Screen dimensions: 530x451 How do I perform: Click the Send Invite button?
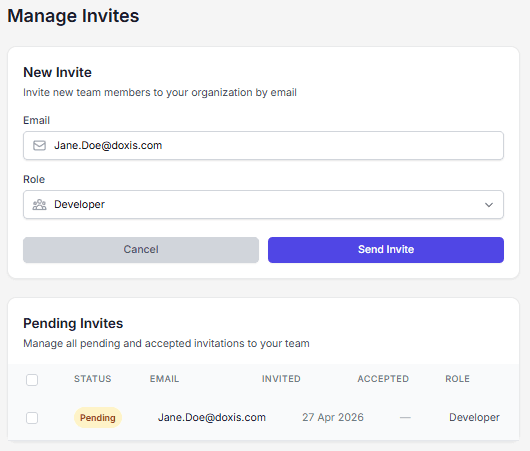click(386, 250)
